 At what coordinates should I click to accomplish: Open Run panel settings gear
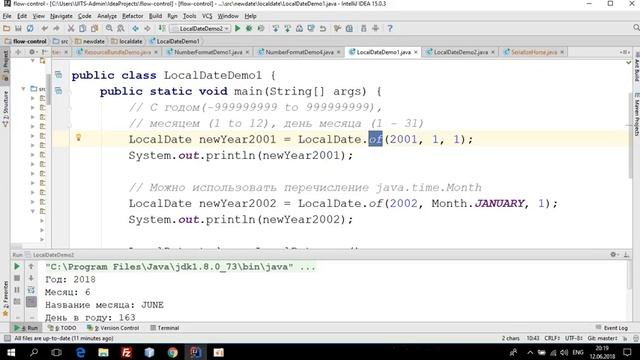pyautogui.click(x=613, y=254)
